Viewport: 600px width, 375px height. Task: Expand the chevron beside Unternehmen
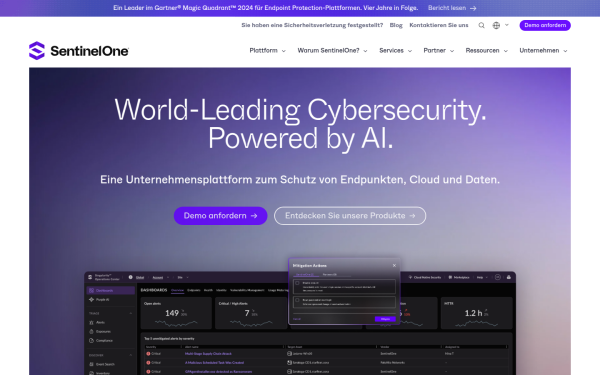click(565, 51)
